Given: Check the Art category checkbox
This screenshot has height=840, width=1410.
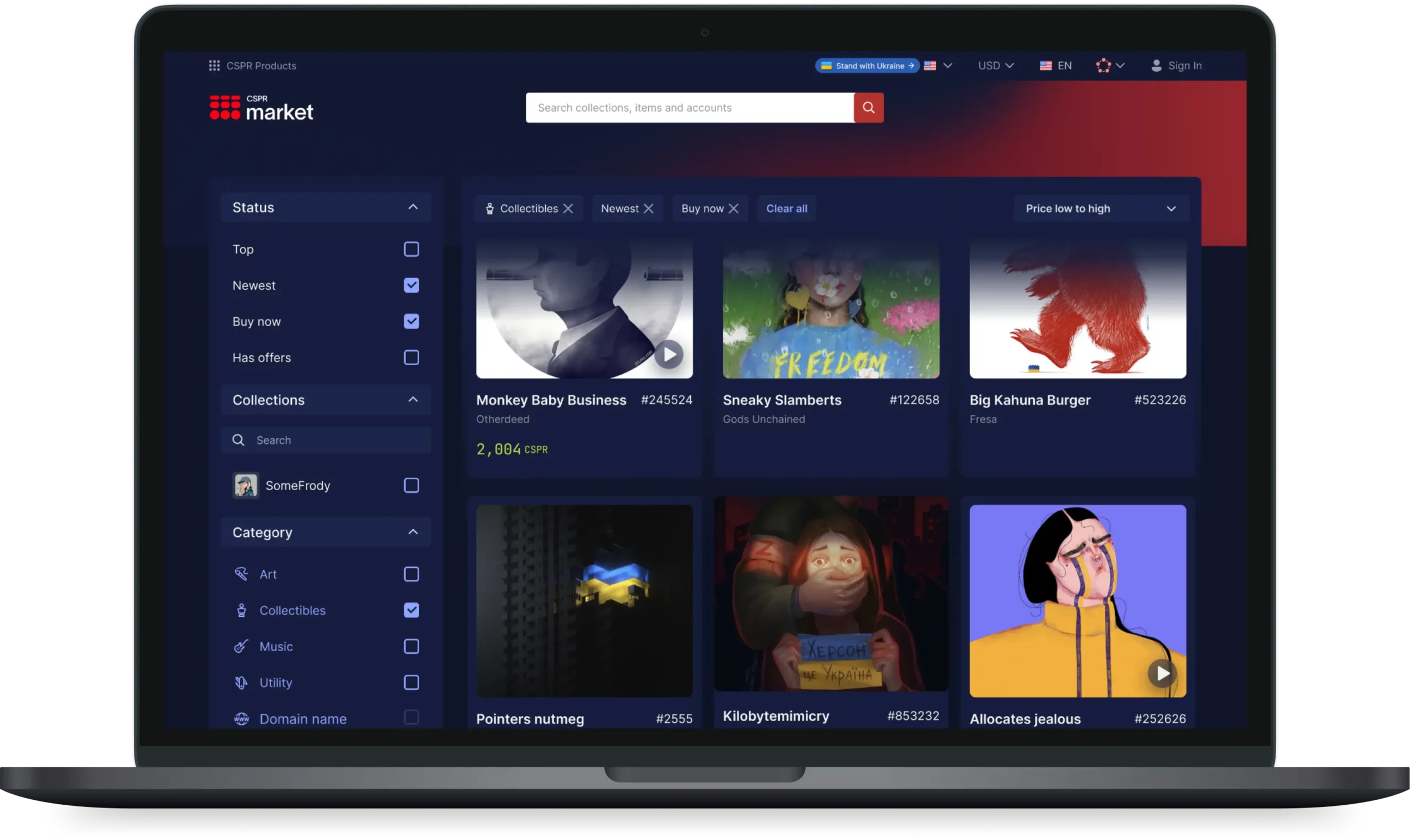Looking at the screenshot, I should (x=411, y=575).
